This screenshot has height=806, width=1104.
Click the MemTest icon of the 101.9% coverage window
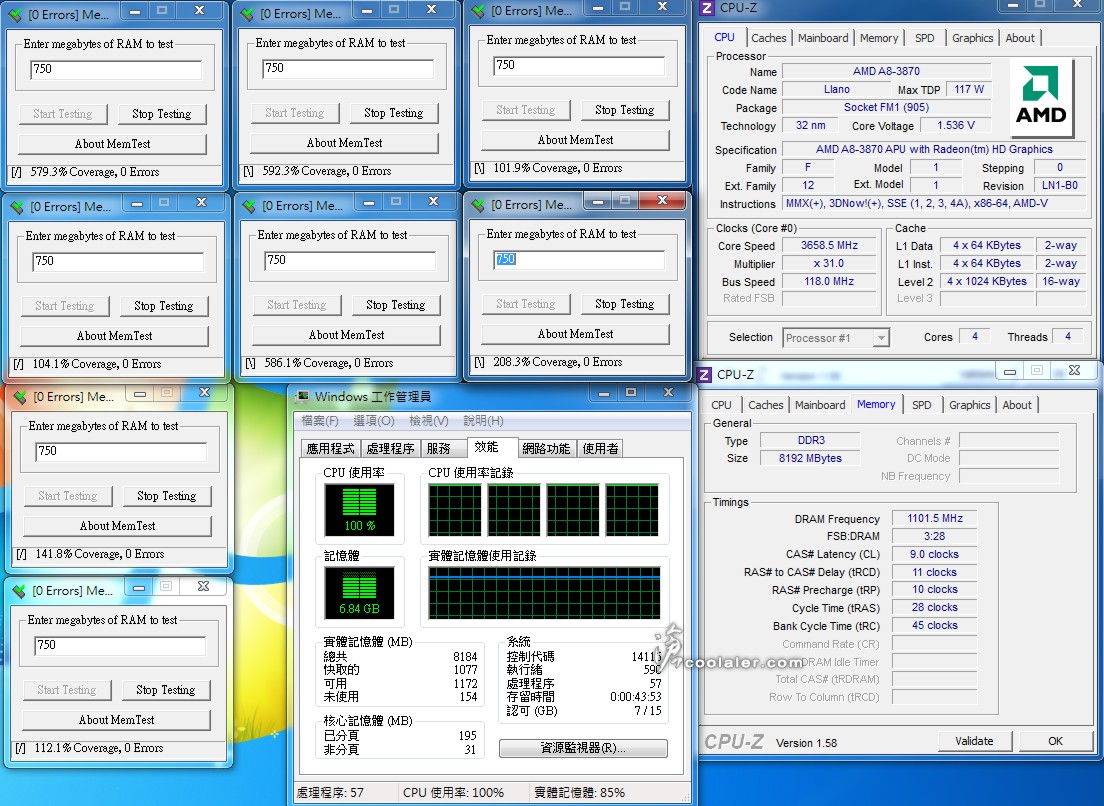click(478, 11)
